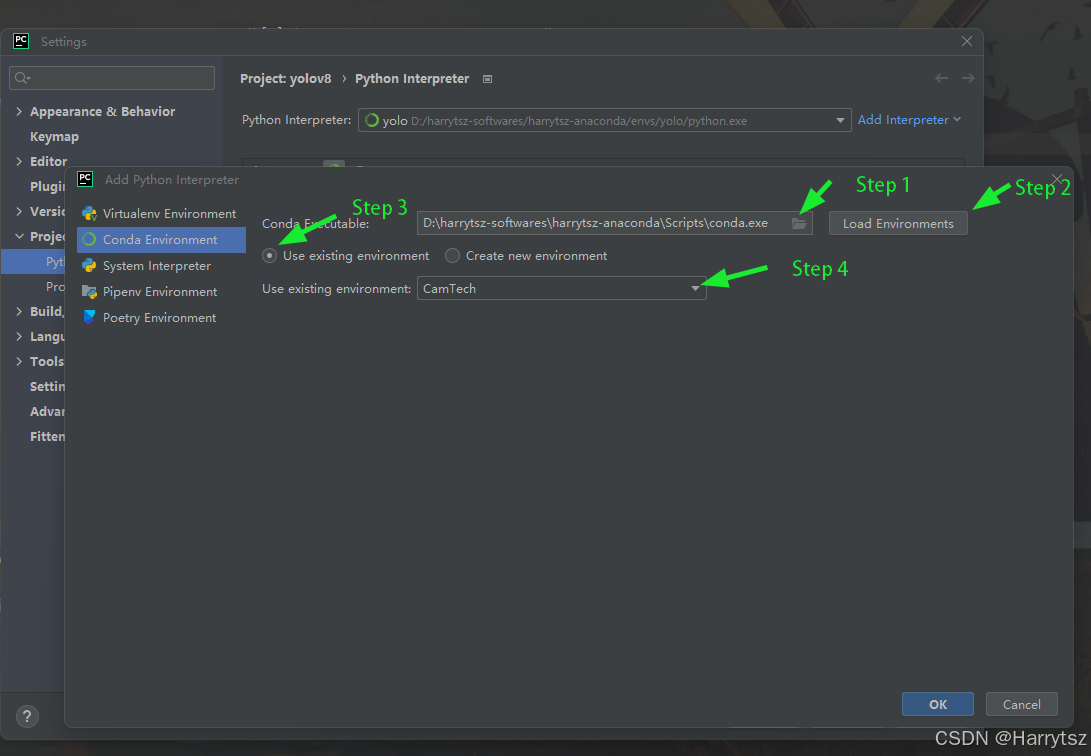Click OK in Add Python Interpreter dialog

click(x=937, y=704)
